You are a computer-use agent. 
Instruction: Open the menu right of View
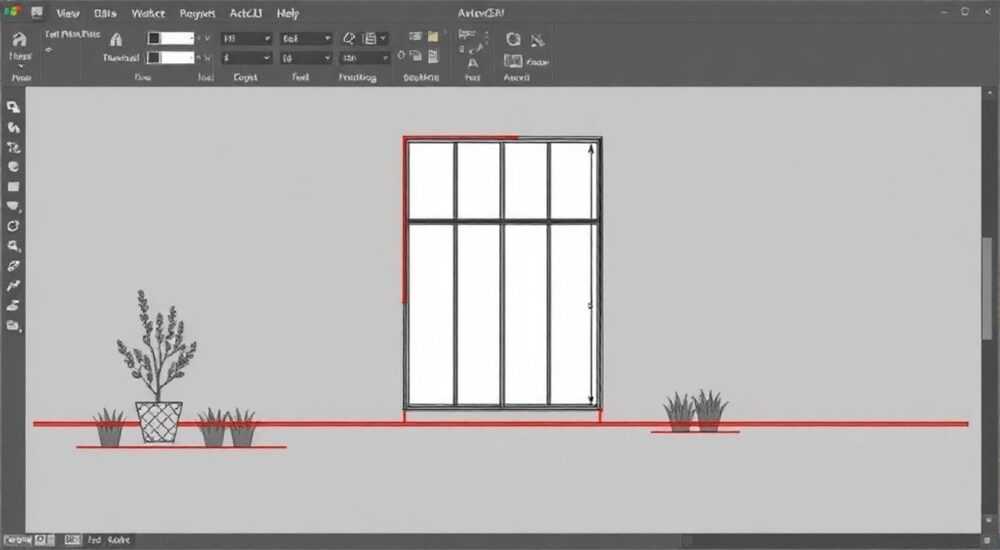105,13
